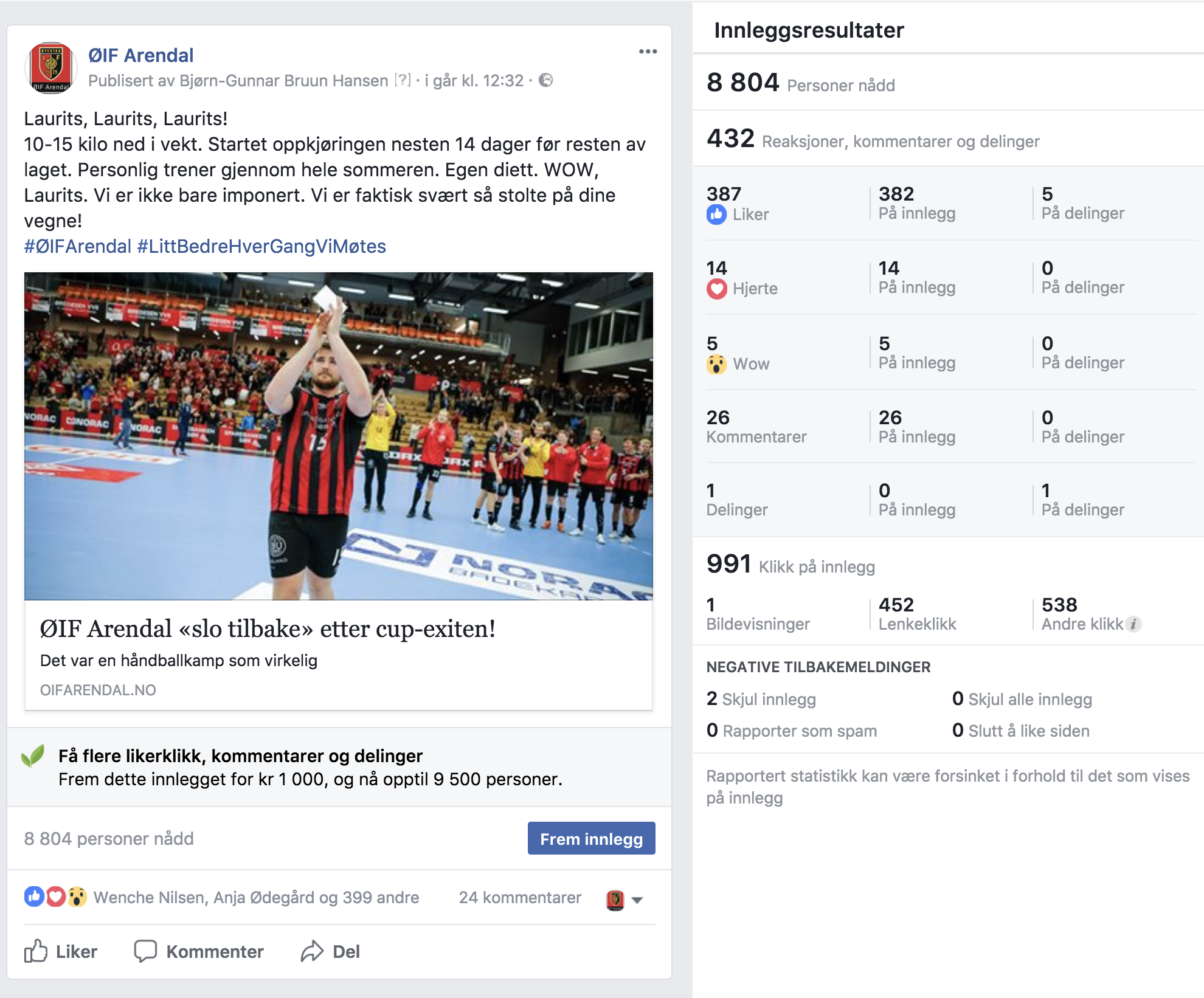
Task: Click the Del share arrow
Action: click(x=330, y=951)
